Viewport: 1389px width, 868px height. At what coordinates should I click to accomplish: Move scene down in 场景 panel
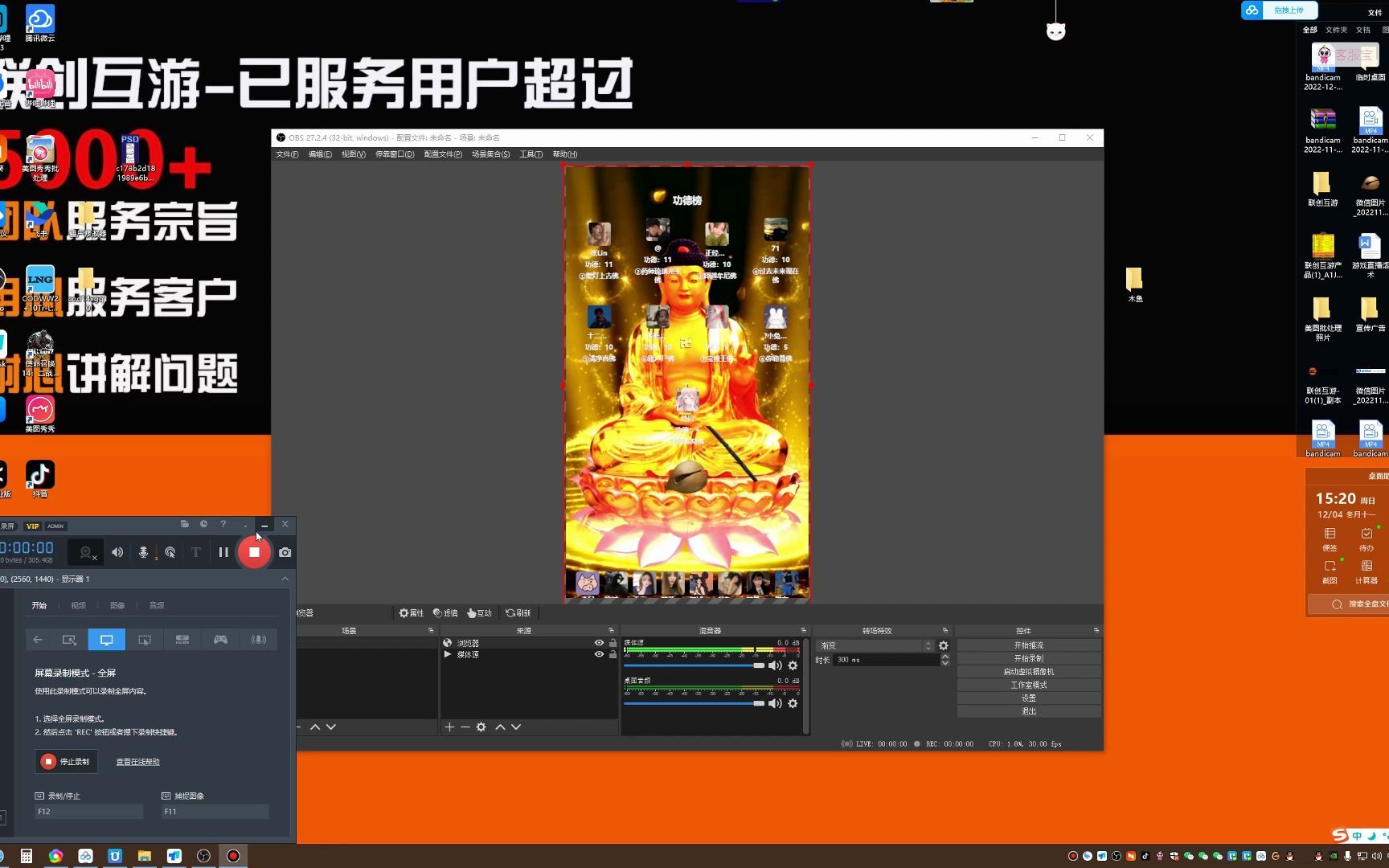(x=331, y=727)
